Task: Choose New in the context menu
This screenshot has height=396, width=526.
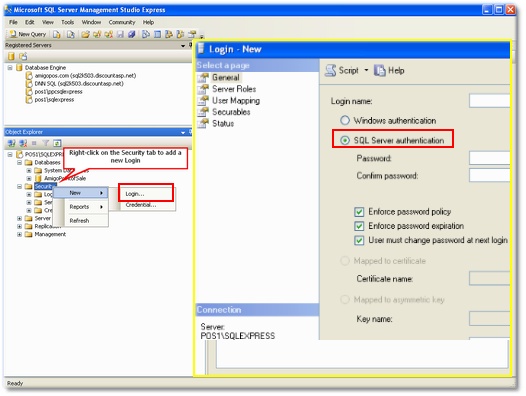Action: pos(81,193)
